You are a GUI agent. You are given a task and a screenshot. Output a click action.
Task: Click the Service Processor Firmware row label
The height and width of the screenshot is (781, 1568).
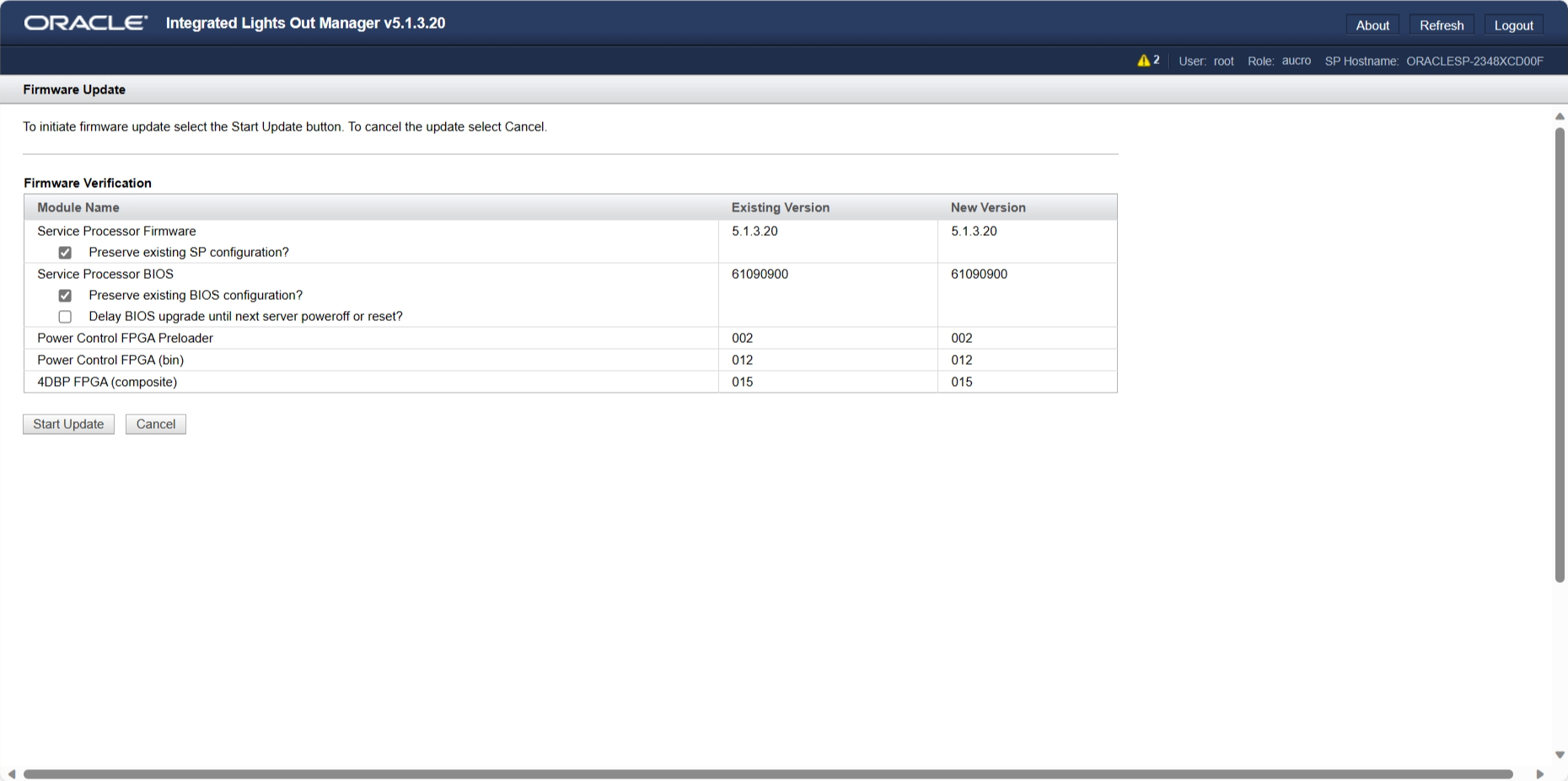pyautogui.click(x=116, y=231)
